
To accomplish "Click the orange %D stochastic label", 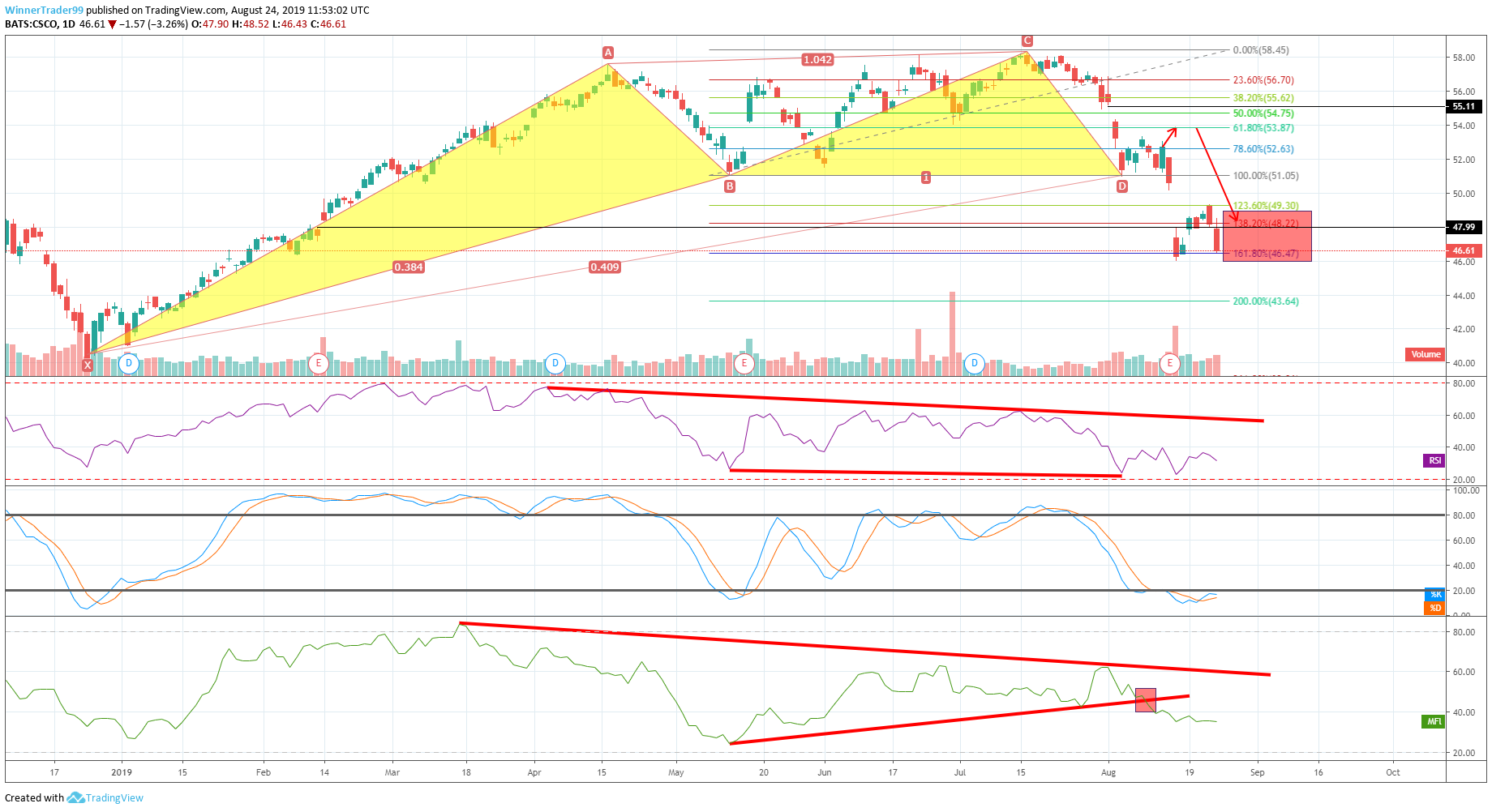I will click(1434, 608).
